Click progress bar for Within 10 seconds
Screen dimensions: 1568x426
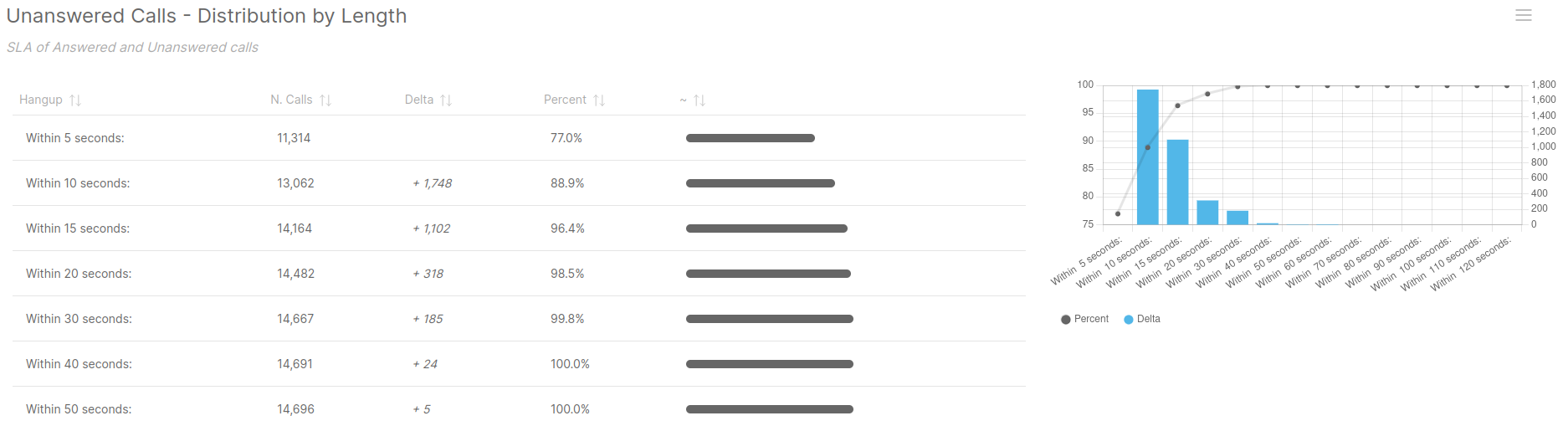coord(760,183)
